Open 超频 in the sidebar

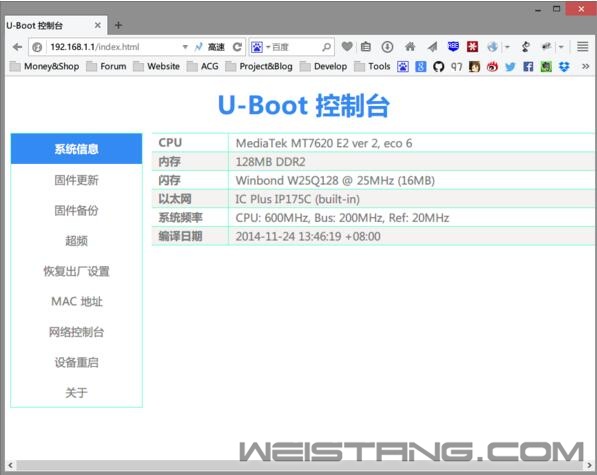pyautogui.click(x=77, y=241)
